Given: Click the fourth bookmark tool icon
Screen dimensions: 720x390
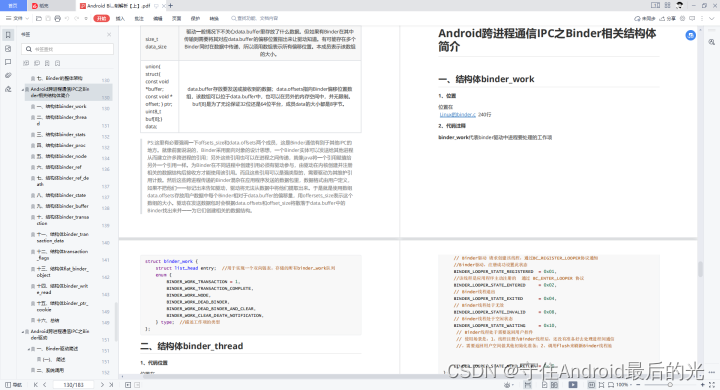Looking at the screenshot, I should (57, 63).
